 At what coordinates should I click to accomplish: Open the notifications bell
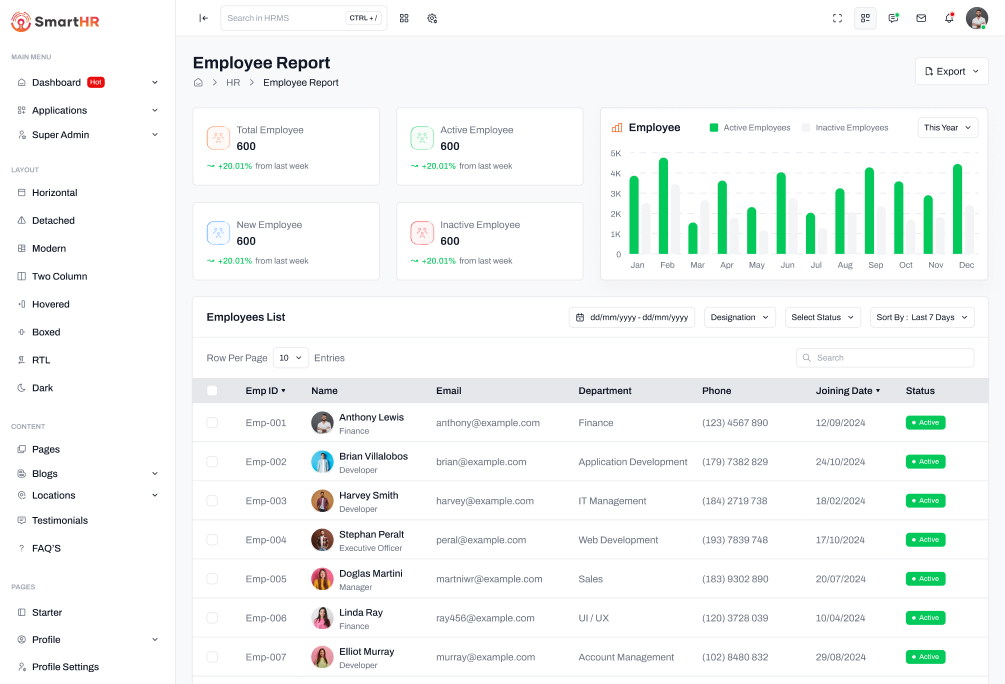point(949,18)
